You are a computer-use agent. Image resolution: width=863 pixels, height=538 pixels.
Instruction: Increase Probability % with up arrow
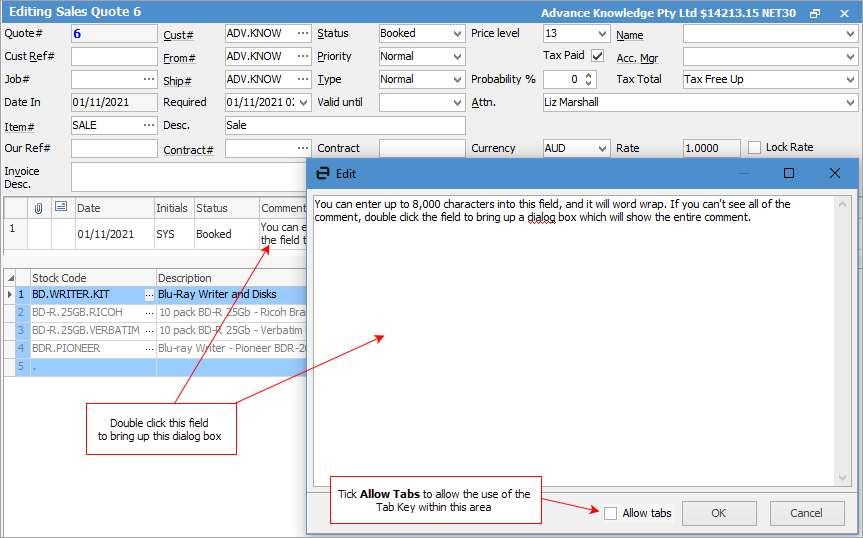(x=589, y=75)
